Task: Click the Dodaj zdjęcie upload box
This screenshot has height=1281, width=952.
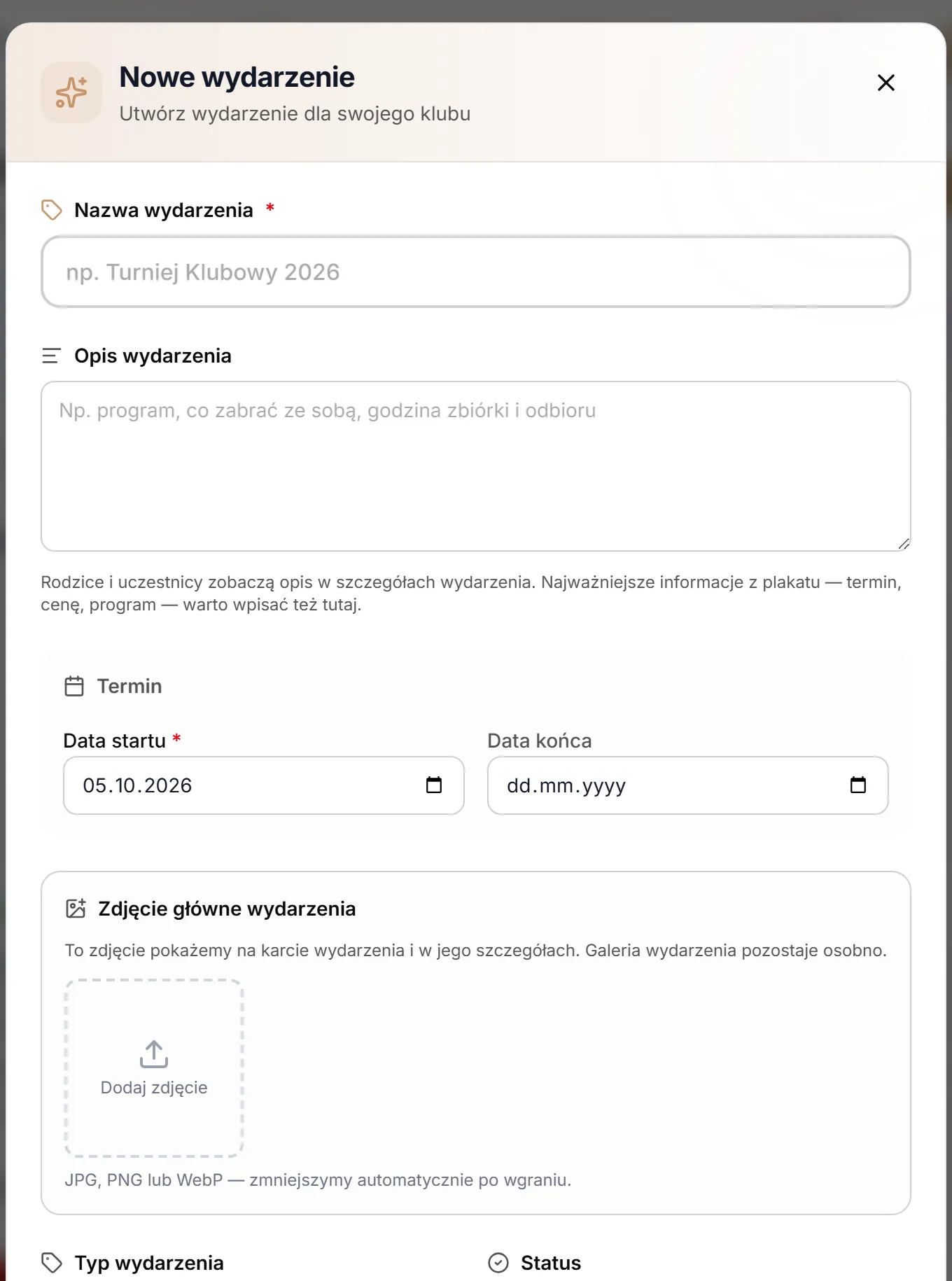Action: point(154,1068)
